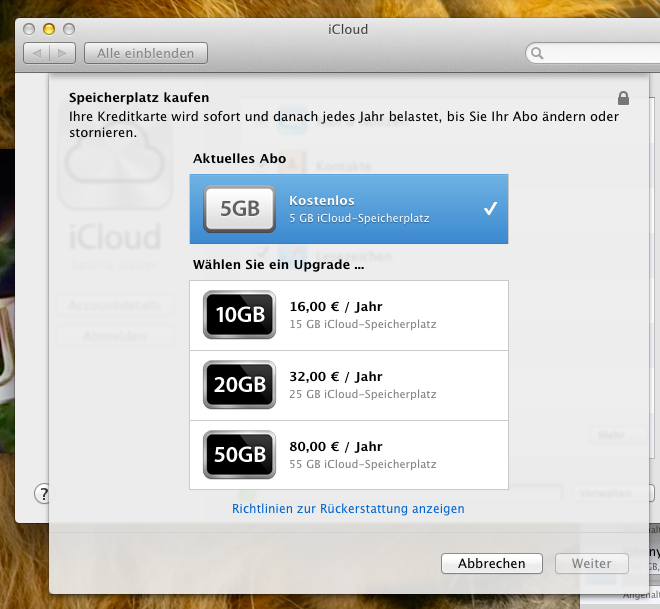Click the 20GB storage badge icon

tap(240, 384)
